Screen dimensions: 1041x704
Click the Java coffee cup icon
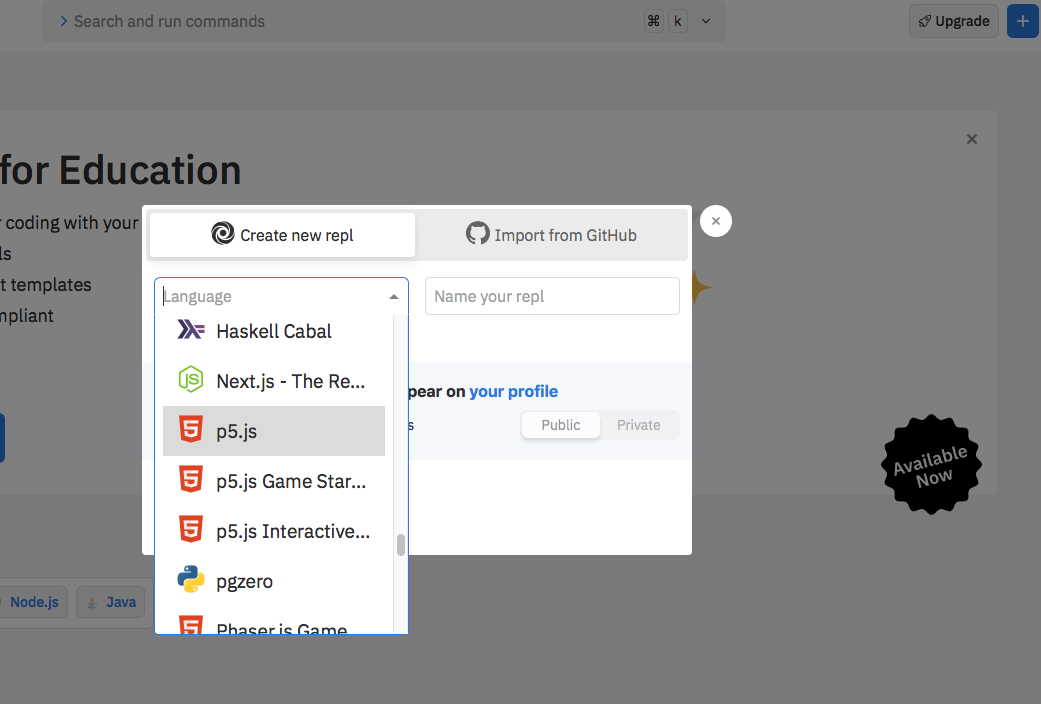pyautogui.click(x=92, y=602)
